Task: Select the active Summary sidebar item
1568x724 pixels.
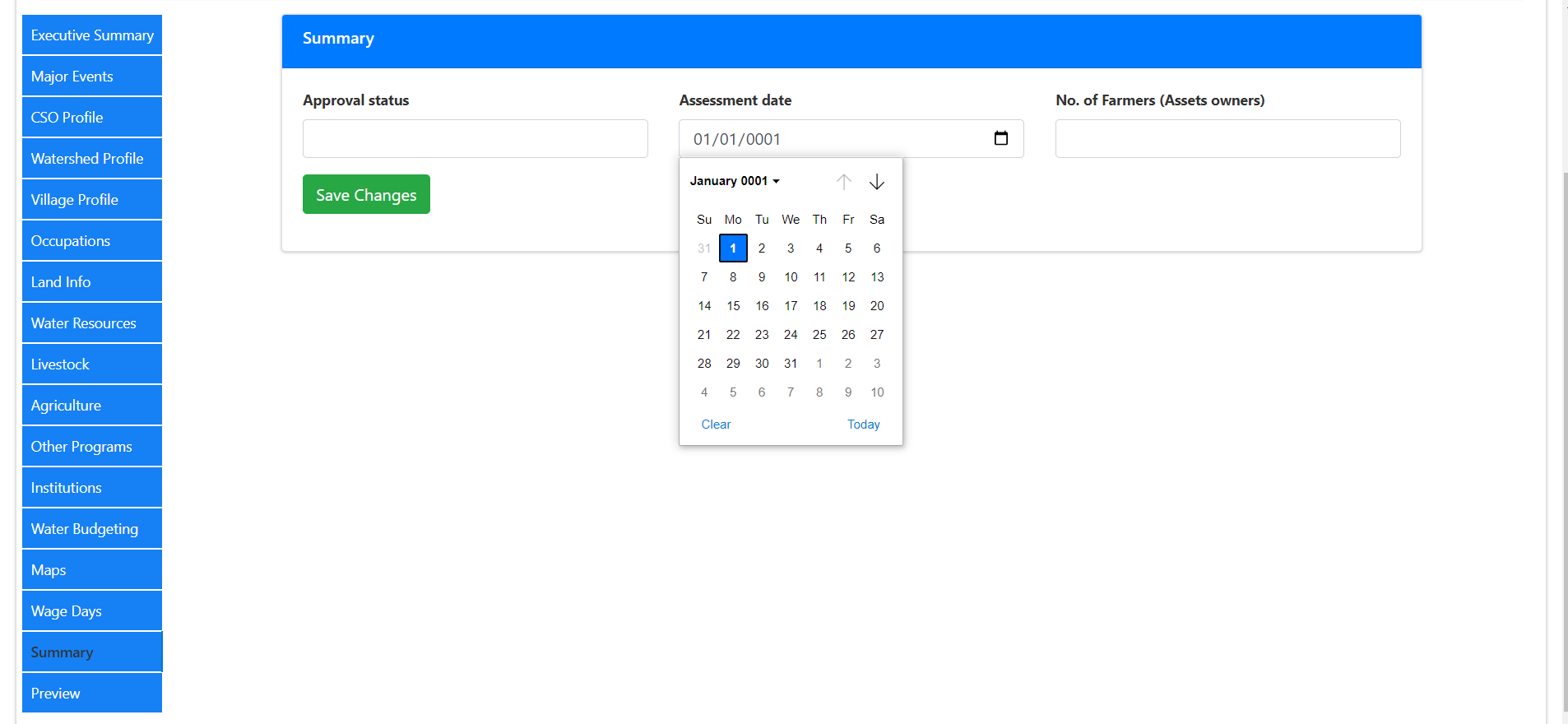Action: pos(92,652)
